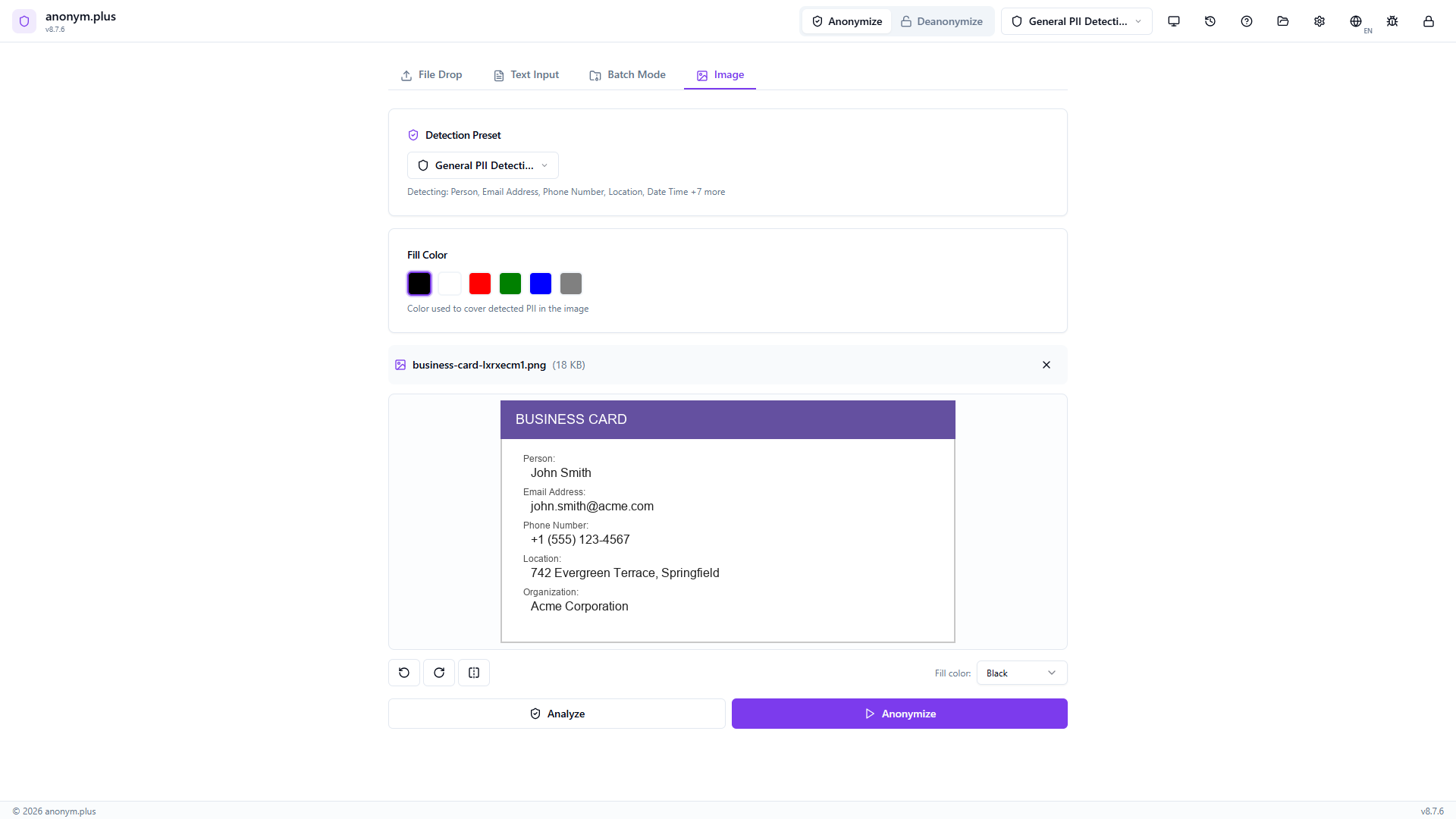Image resolution: width=1456 pixels, height=819 pixels.
Task: Open the Text Input tab
Action: tap(526, 75)
